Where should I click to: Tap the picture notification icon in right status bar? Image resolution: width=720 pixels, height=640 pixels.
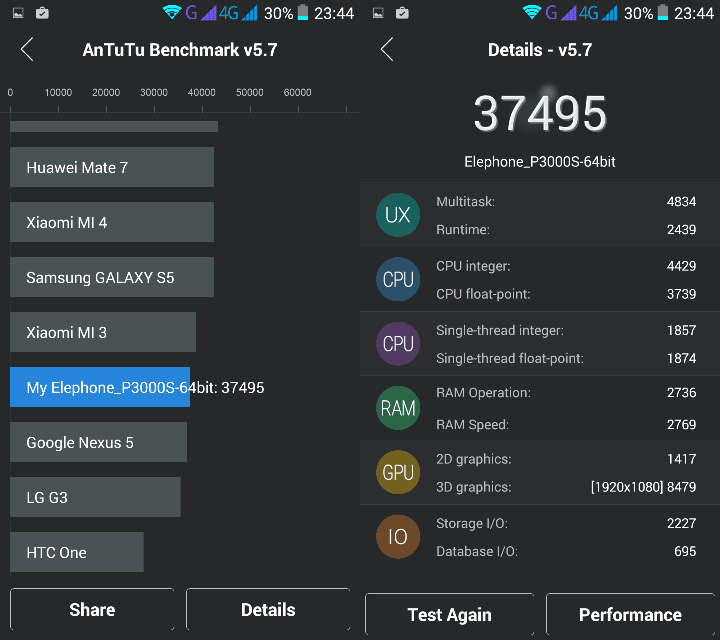[378, 13]
